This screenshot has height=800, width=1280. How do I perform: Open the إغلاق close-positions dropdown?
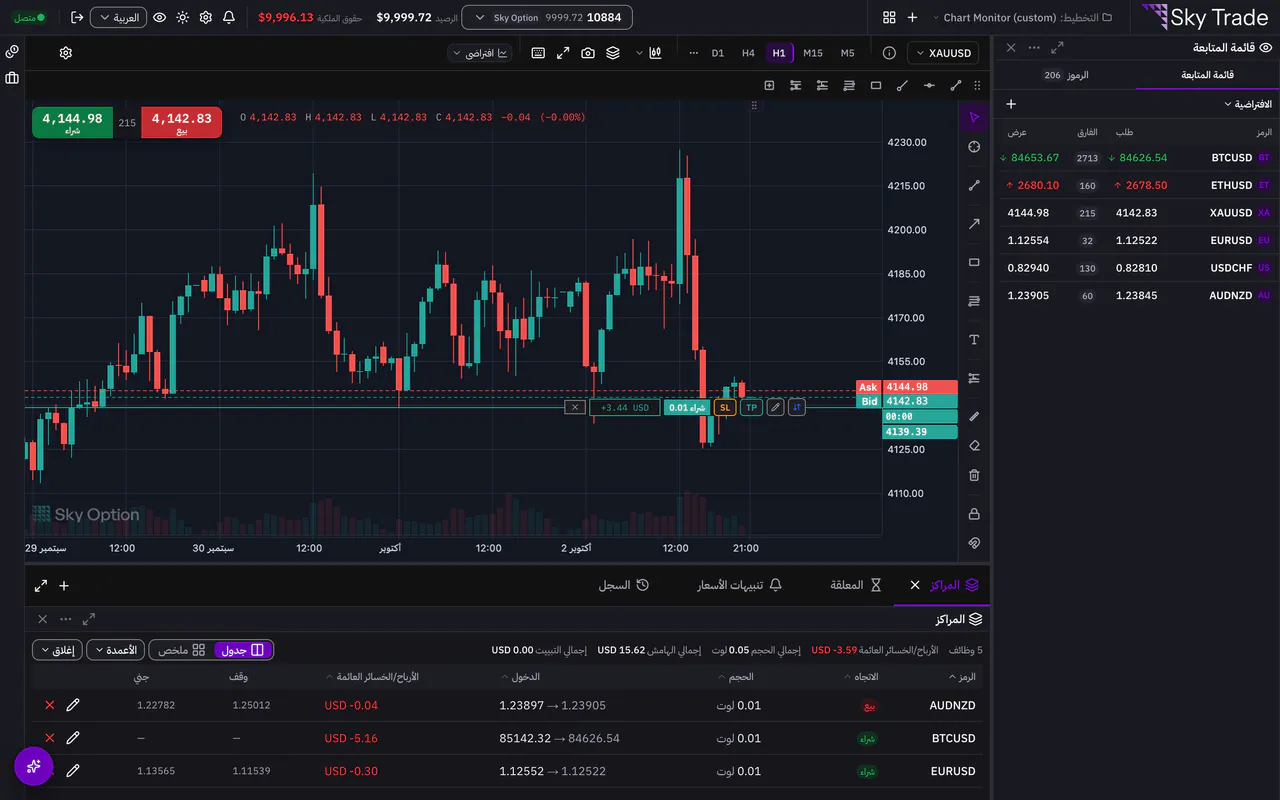coord(57,650)
